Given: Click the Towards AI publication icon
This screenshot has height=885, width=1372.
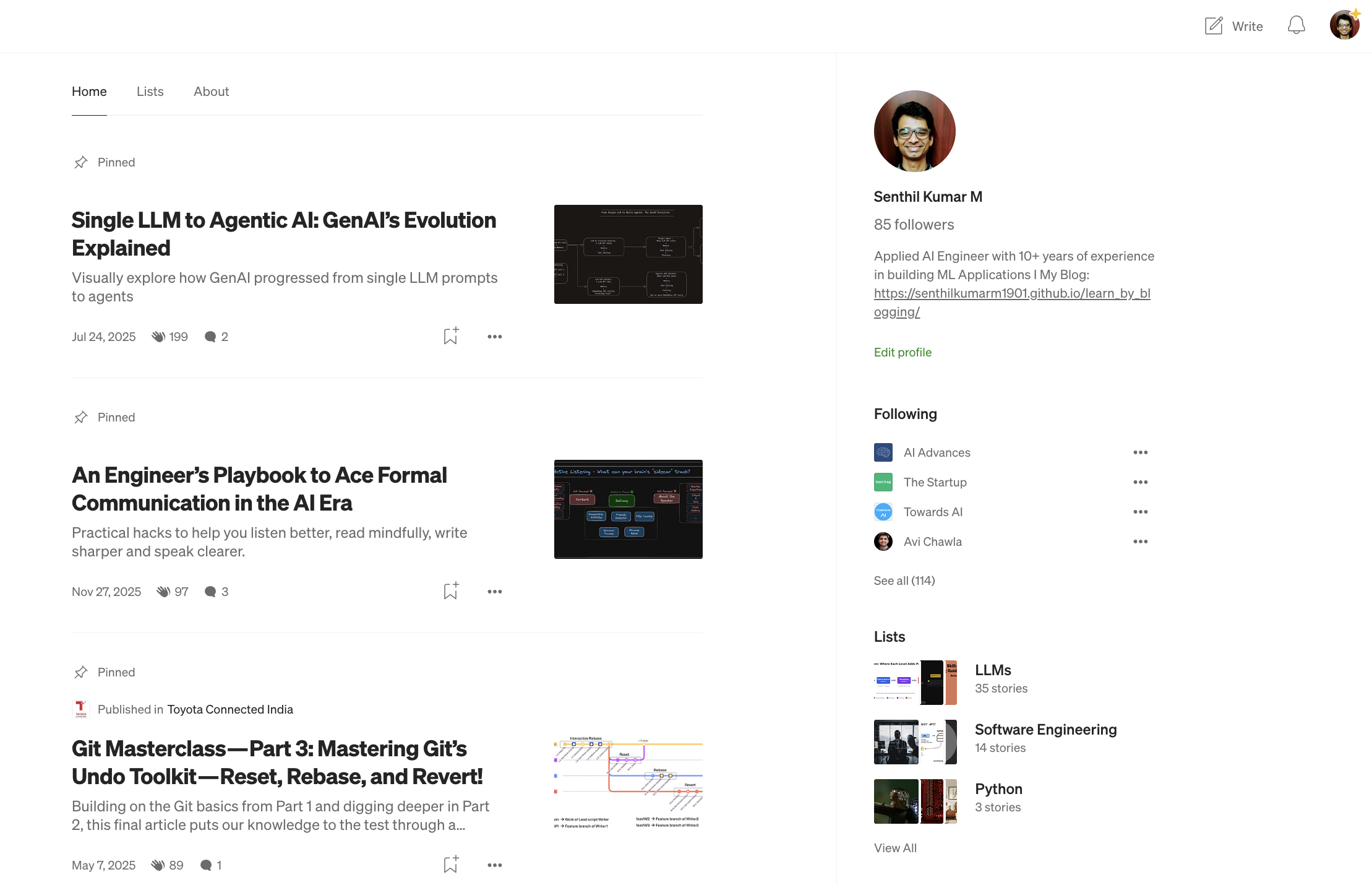Looking at the screenshot, I should [883, 512].
